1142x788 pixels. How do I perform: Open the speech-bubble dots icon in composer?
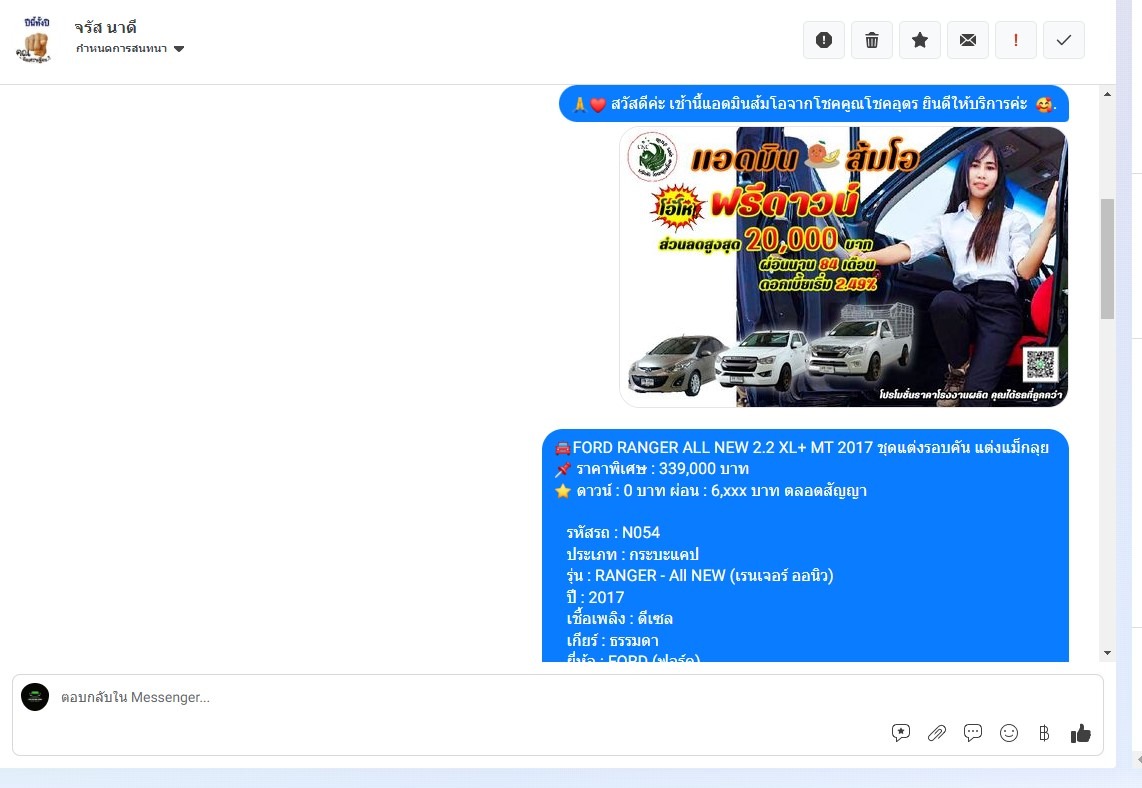(972, 733)
